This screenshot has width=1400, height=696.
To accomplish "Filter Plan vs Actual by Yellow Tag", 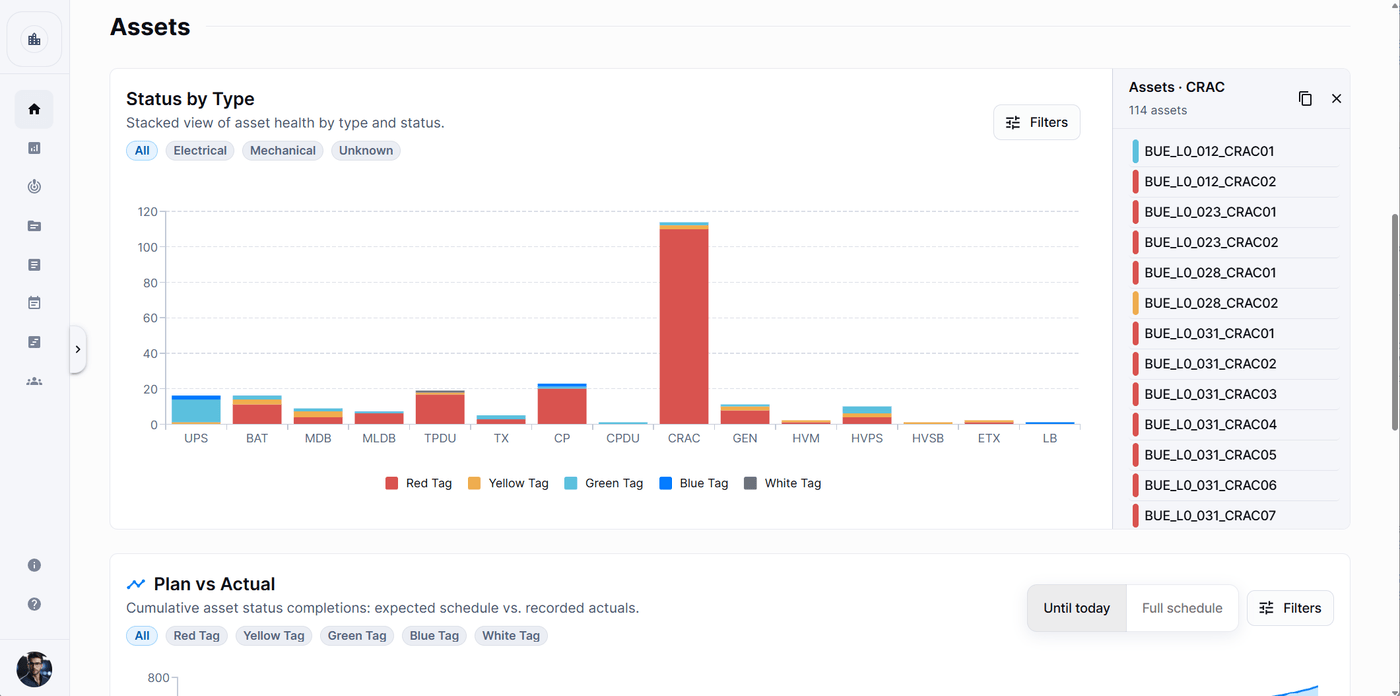I will tap(274, 636).
